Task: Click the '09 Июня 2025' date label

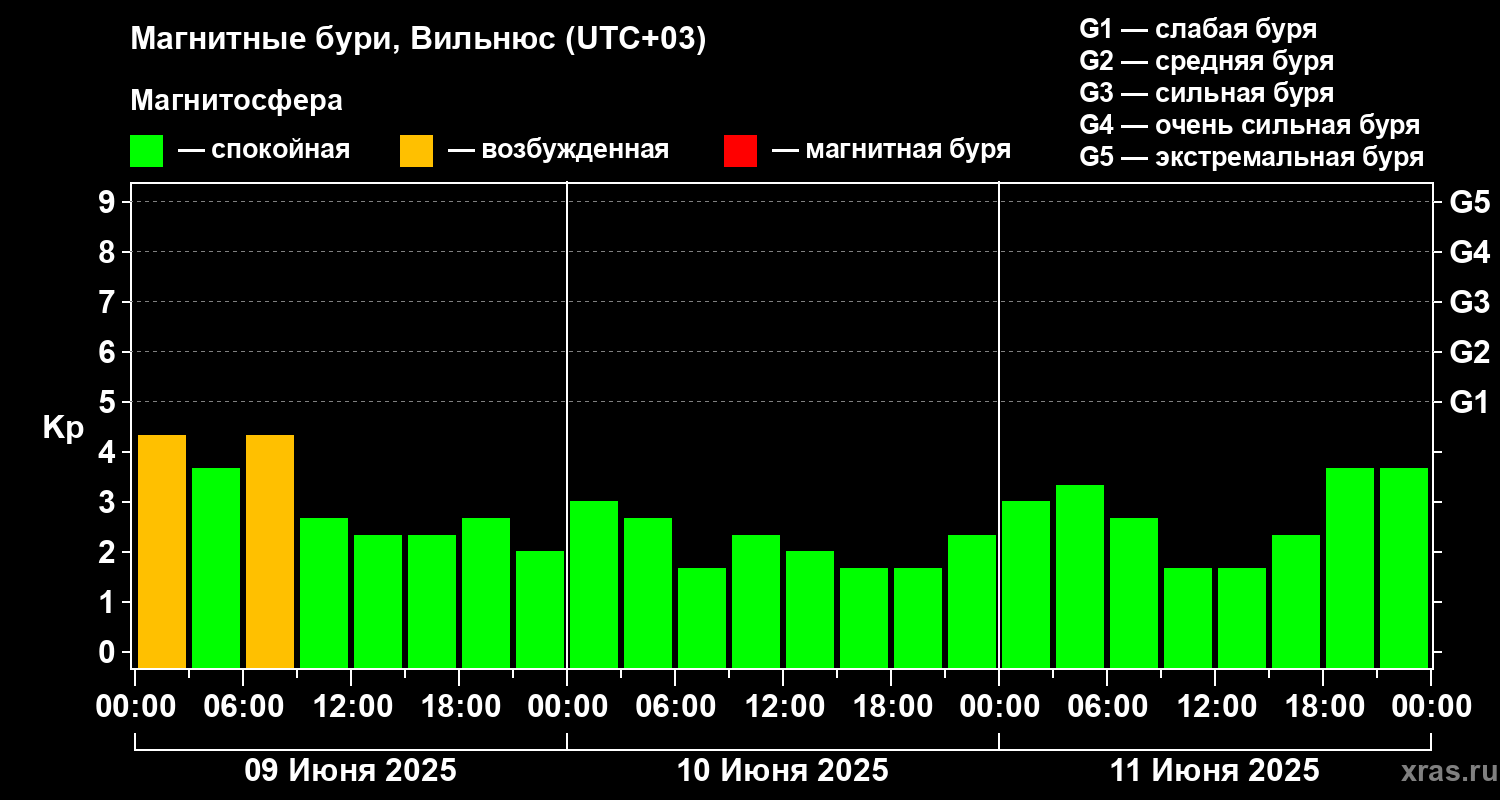Action: [x=351, y=771]
